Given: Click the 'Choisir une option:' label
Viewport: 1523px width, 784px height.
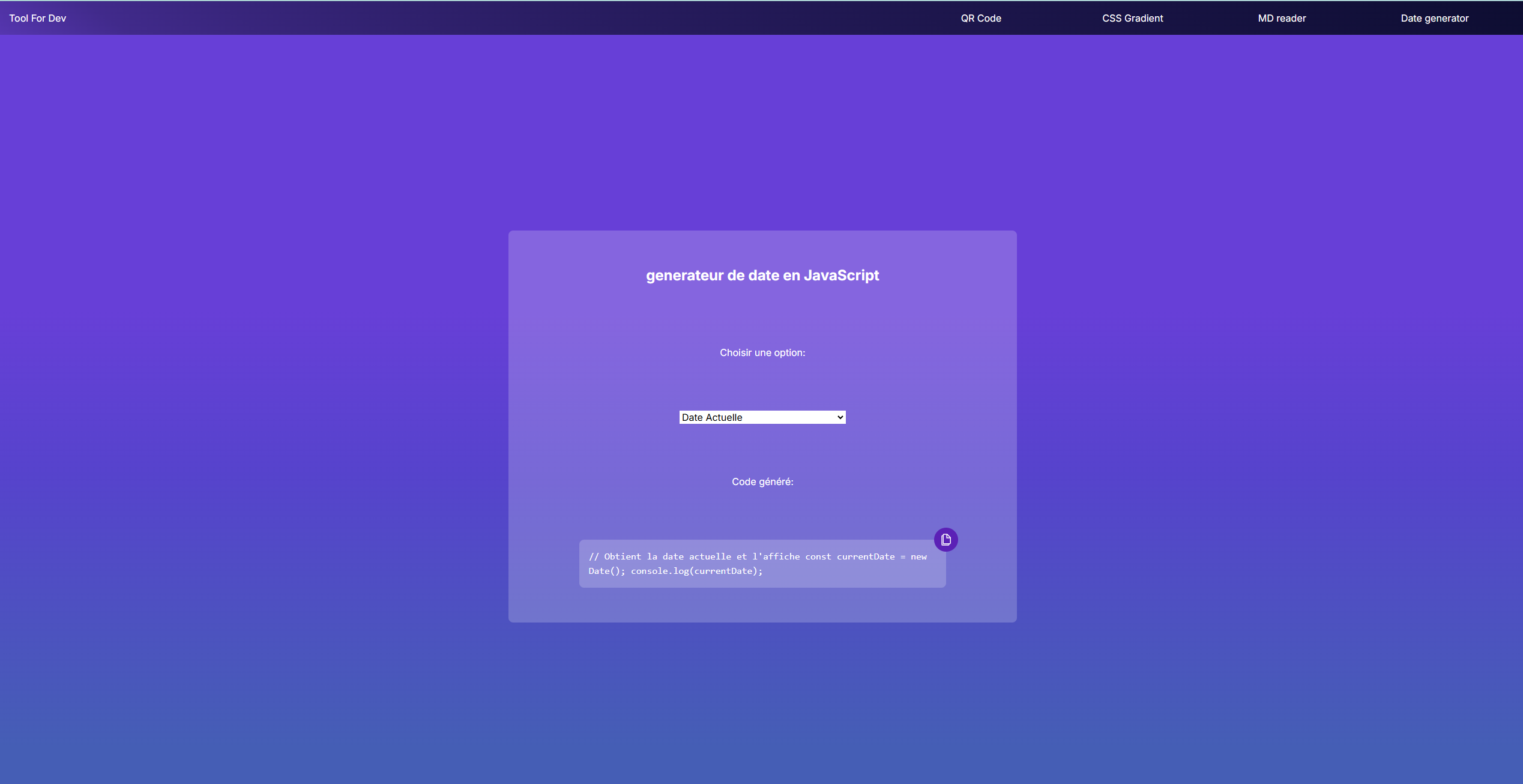Looking at the screenshot, I should point(762,352).
